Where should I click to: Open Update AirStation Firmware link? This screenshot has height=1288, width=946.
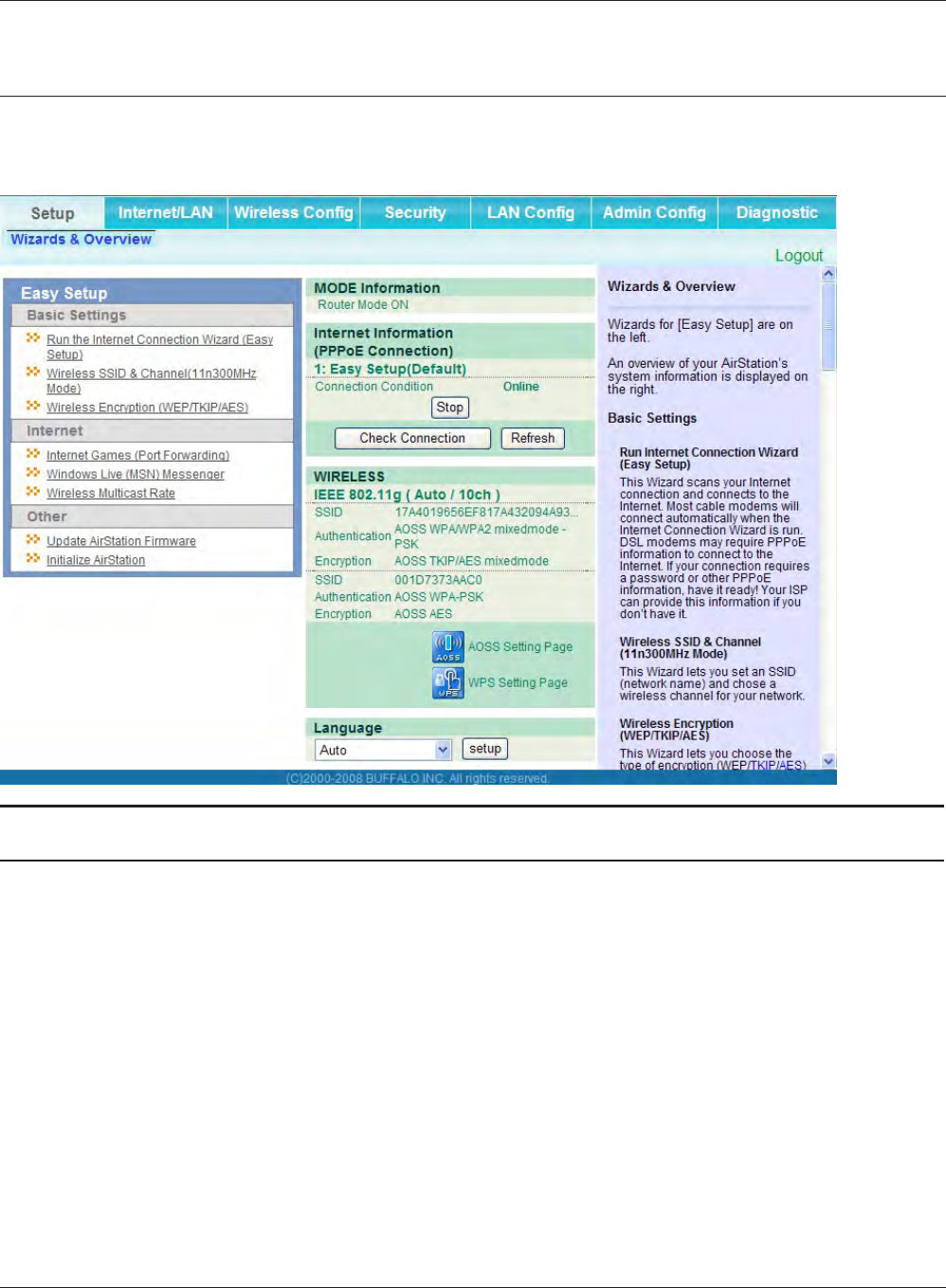pos(121,541)
